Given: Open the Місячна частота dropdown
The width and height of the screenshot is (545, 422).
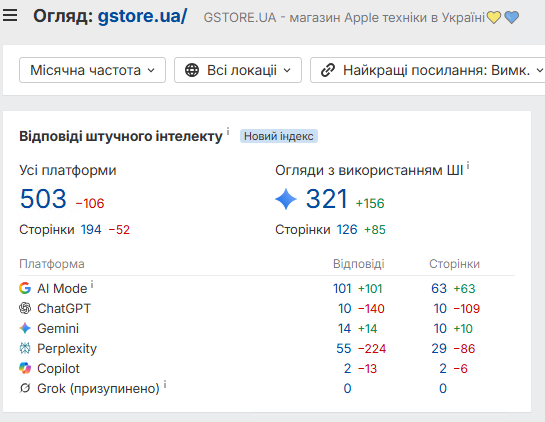Looking at the screenshot, I should click(x=92, y=70).
